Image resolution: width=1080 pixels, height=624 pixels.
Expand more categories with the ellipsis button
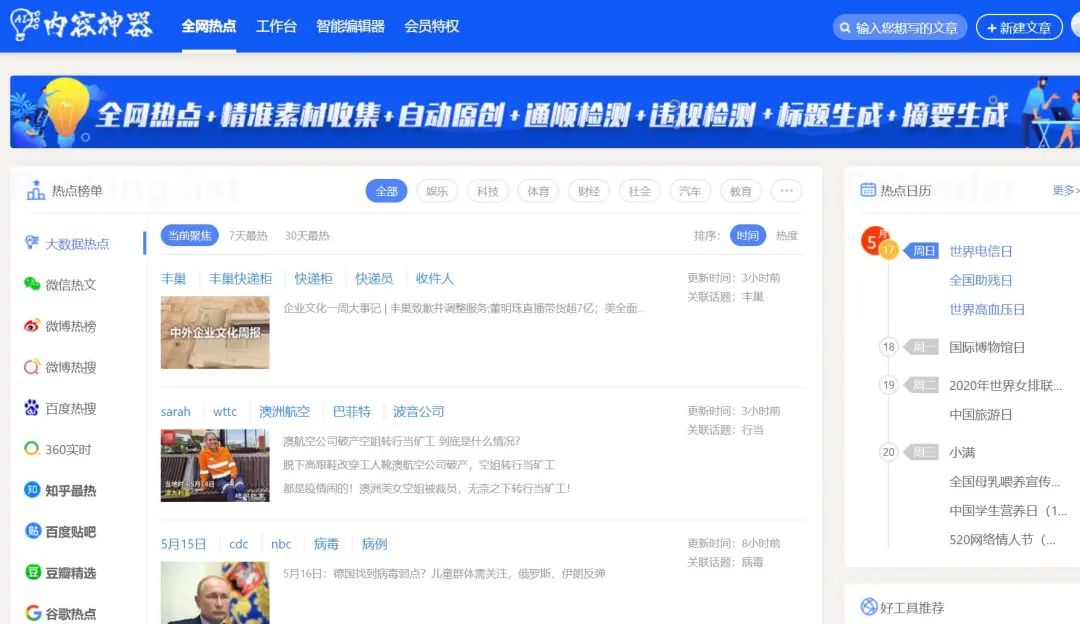786,191
